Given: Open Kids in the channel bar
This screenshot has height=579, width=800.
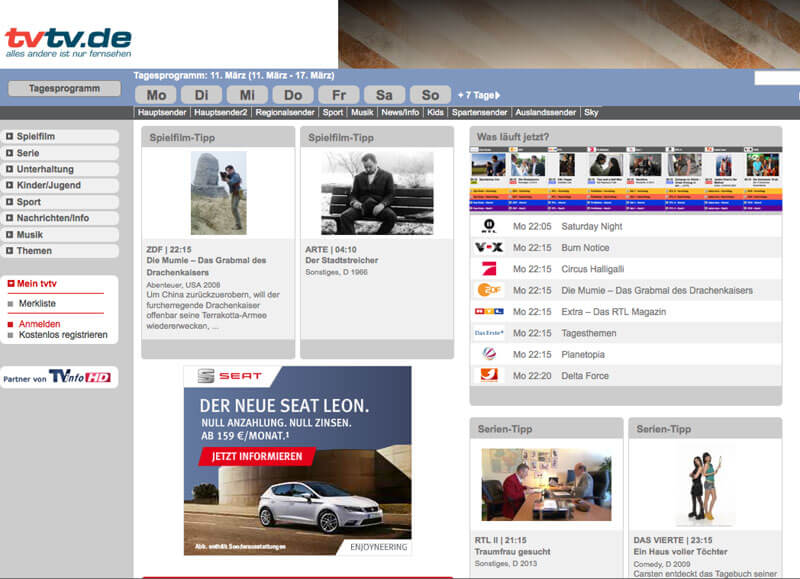Looking at the screenshot, I should 435,112.
